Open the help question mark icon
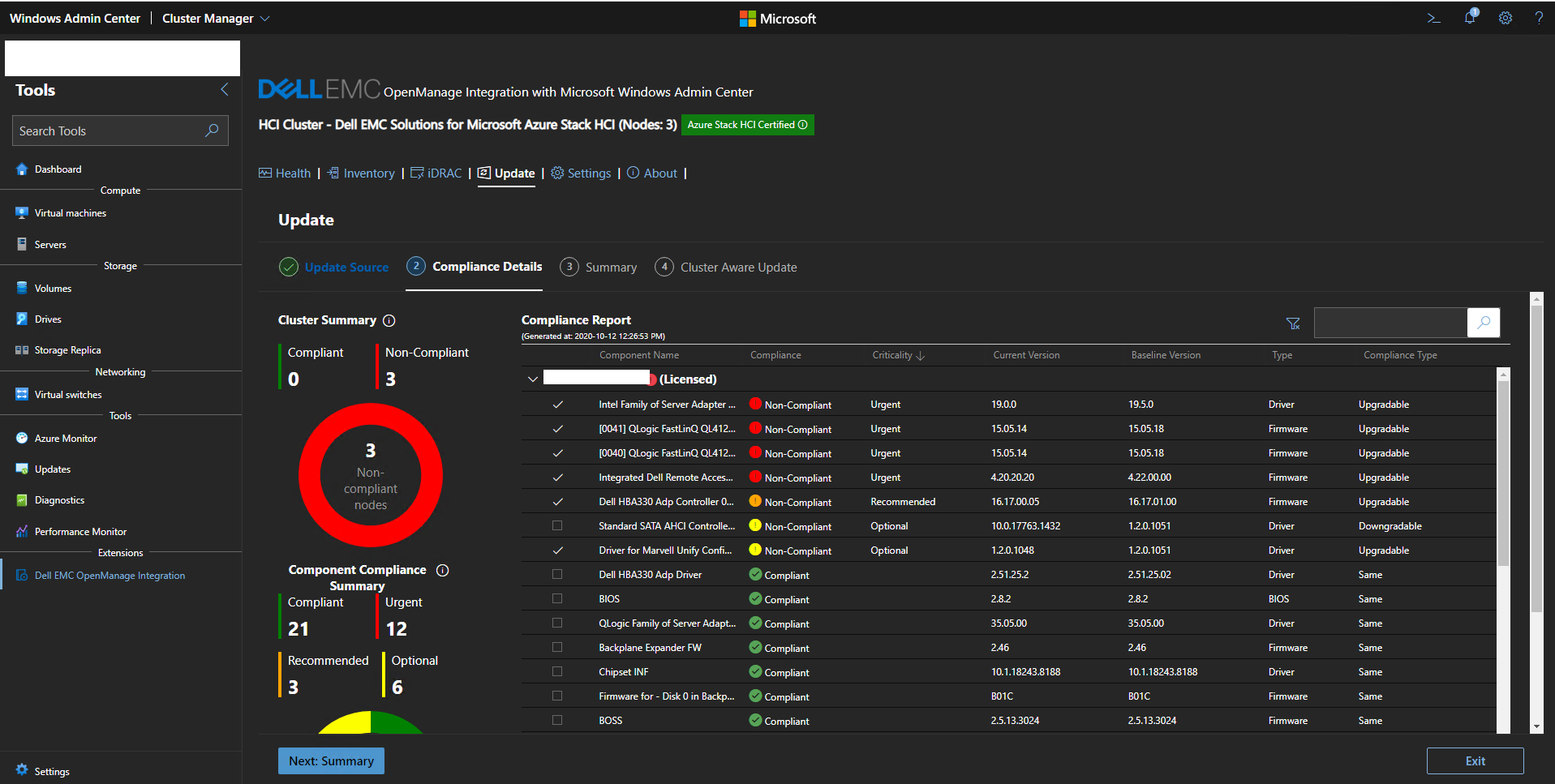 point(1539,18)
